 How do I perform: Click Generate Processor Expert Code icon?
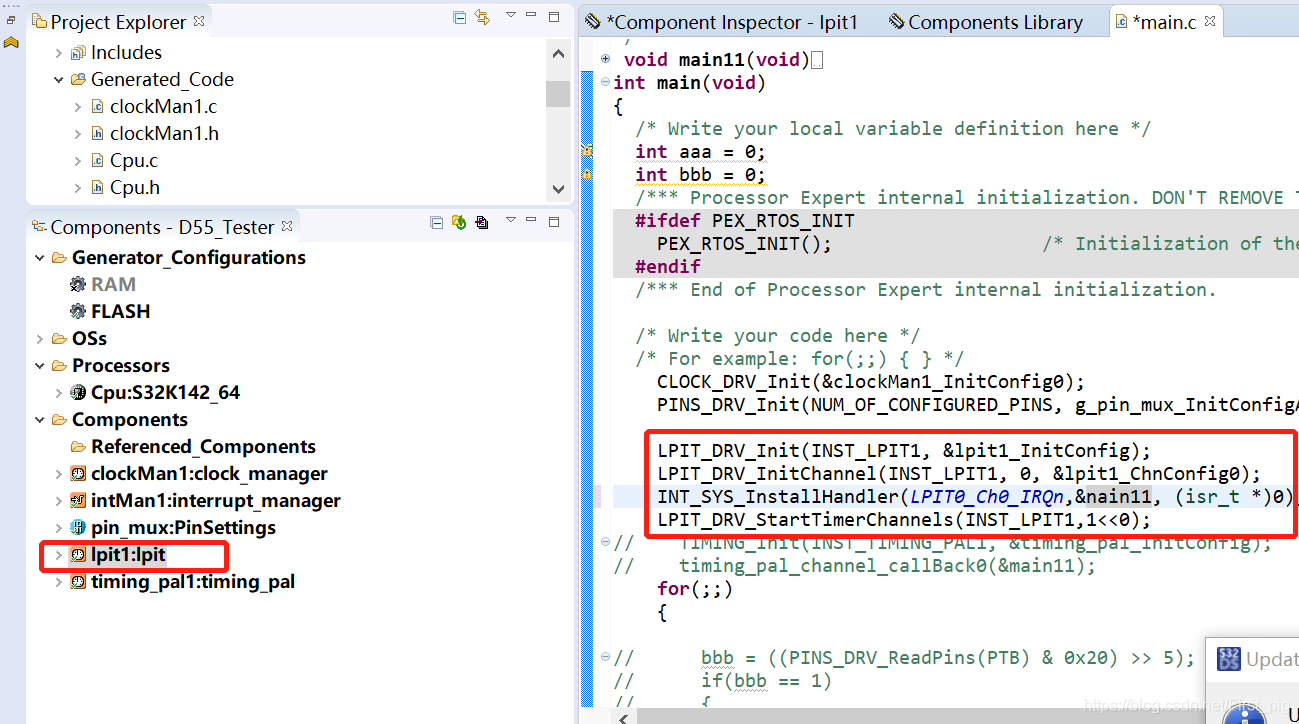pyautogui.click(x=459, y=222)
